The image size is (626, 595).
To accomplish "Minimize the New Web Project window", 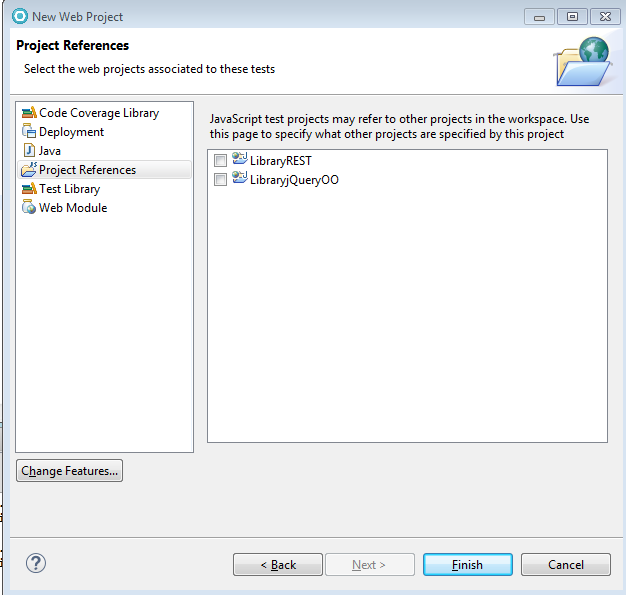I will click(x=539, y=17).
